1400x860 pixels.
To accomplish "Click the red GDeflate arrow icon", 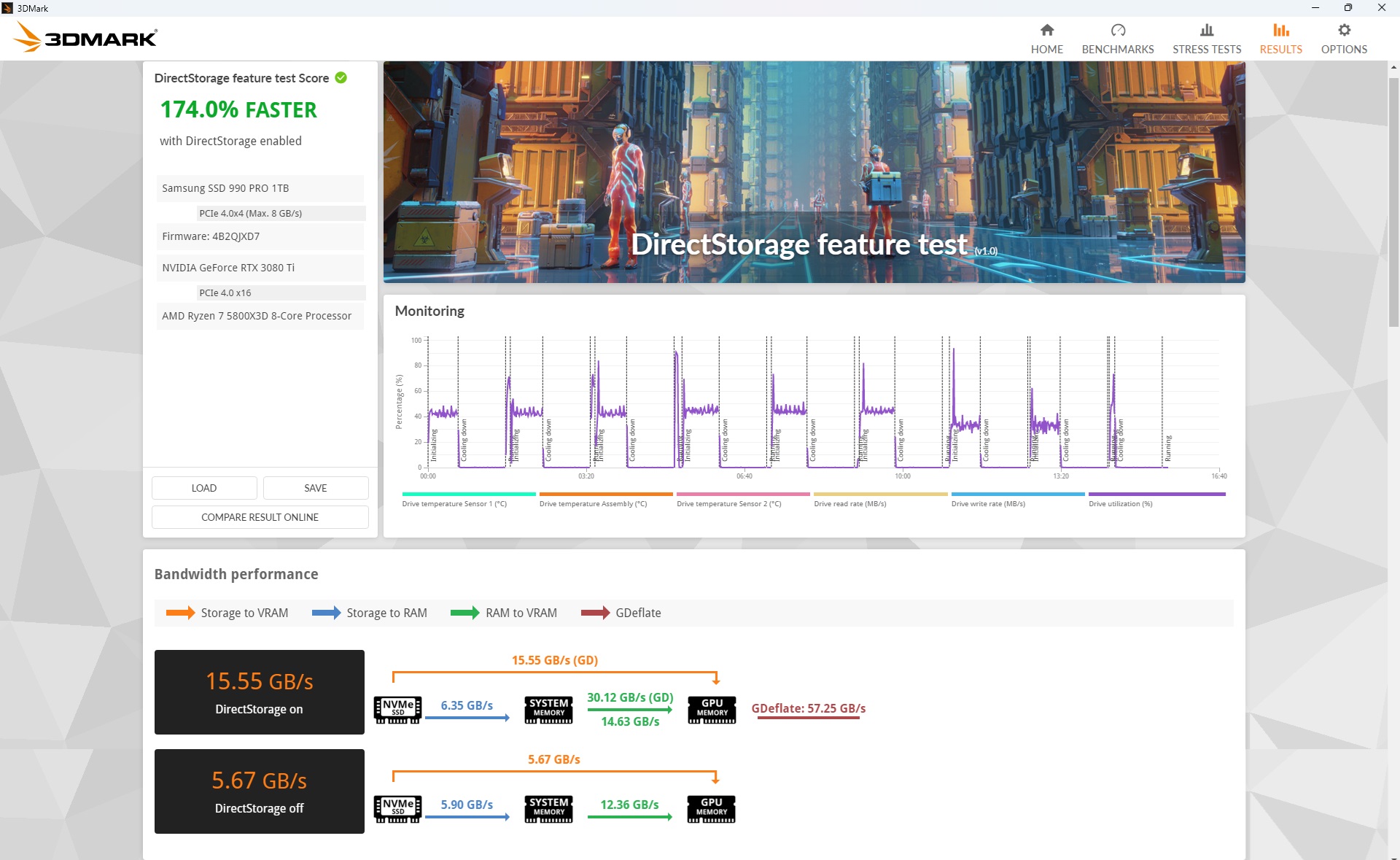I will click(x=595, y=613).
